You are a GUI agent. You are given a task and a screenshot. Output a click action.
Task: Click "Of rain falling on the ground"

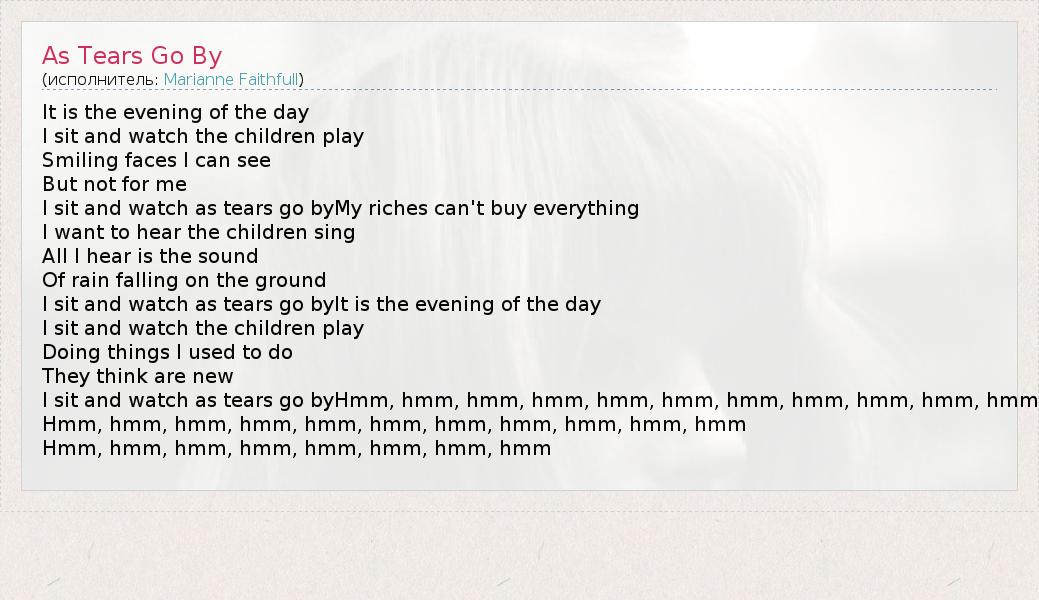[184, 280]
